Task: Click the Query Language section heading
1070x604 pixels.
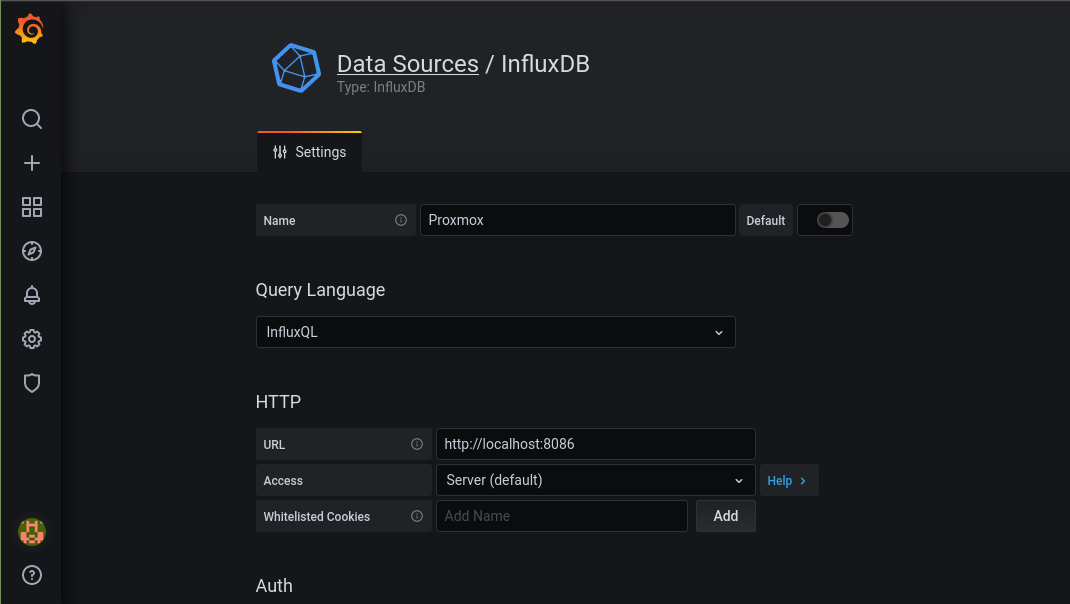Action: pos(320,290)
